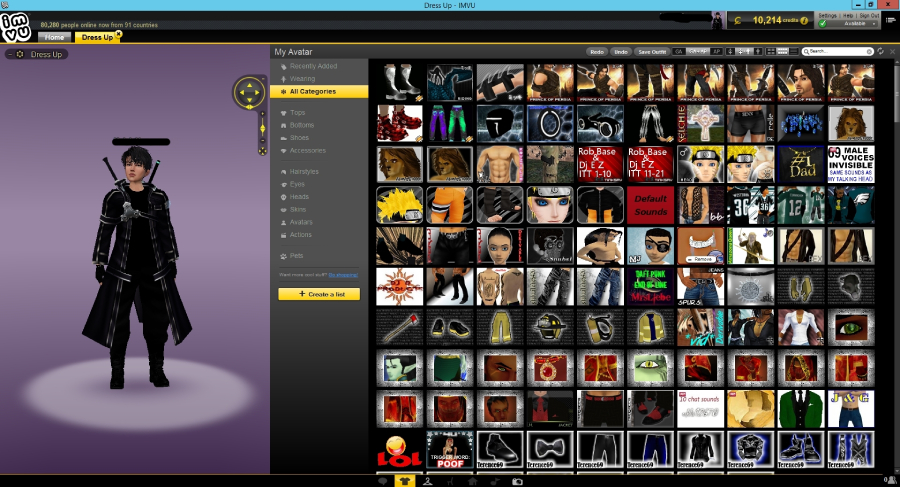Image resolution: width=900 pixels, height=487 pixels.
Task: Open the clothes hanger outfits icon
Action: [428, 481]
